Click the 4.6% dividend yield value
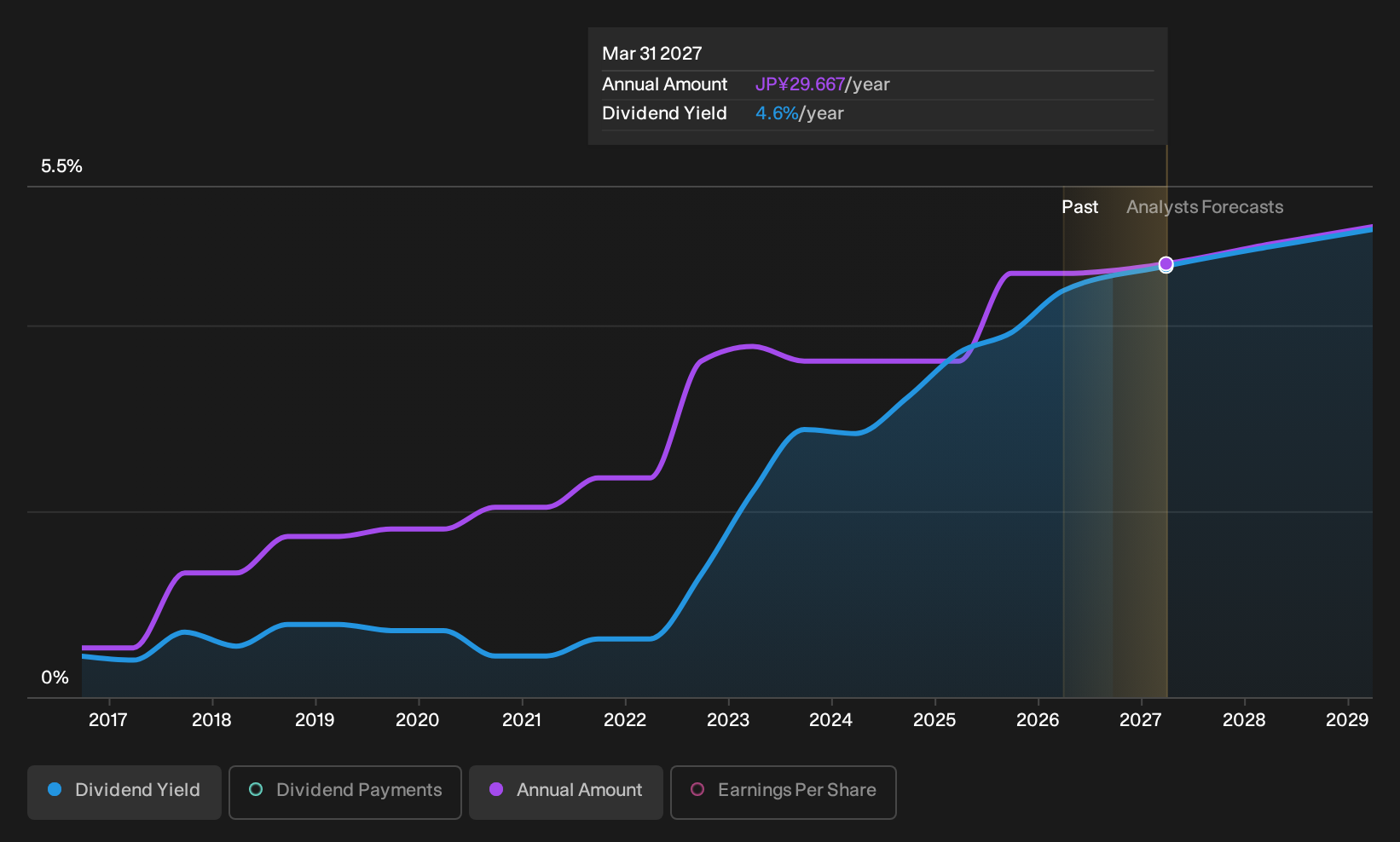Viewport: 1400px width, 842px height. [x=777, y=113]
